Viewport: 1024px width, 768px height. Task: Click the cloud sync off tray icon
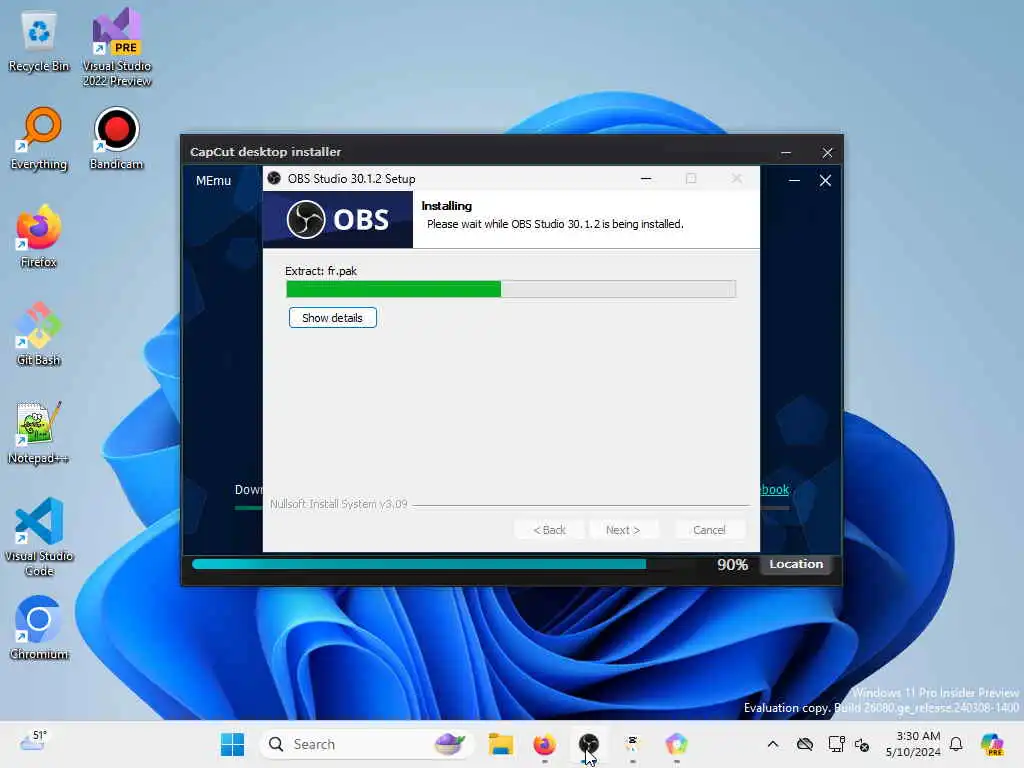point(805,744)
